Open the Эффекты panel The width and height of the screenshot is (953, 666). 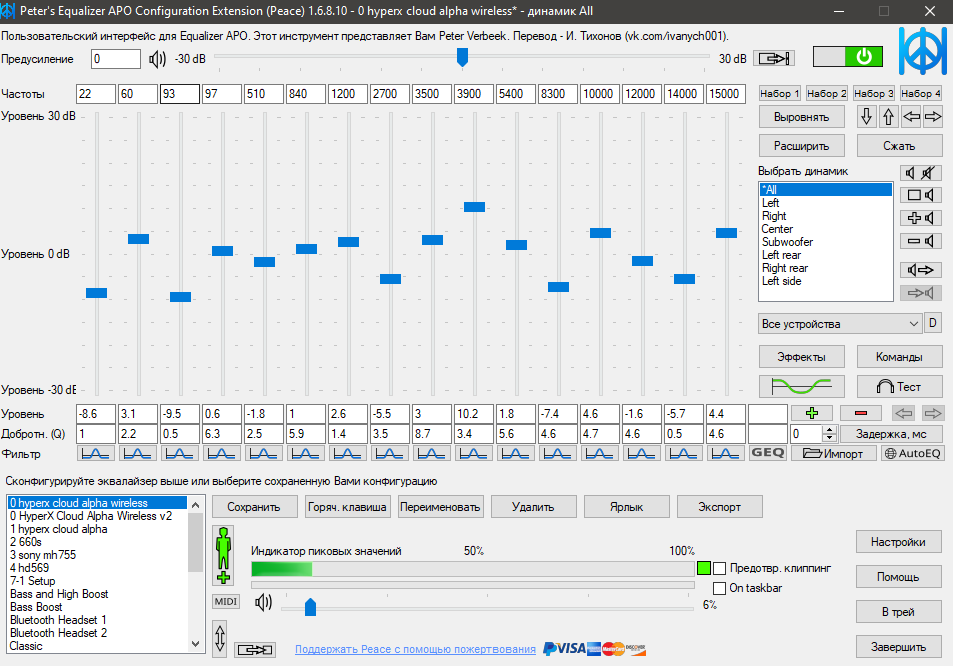[x=802, y=357]
